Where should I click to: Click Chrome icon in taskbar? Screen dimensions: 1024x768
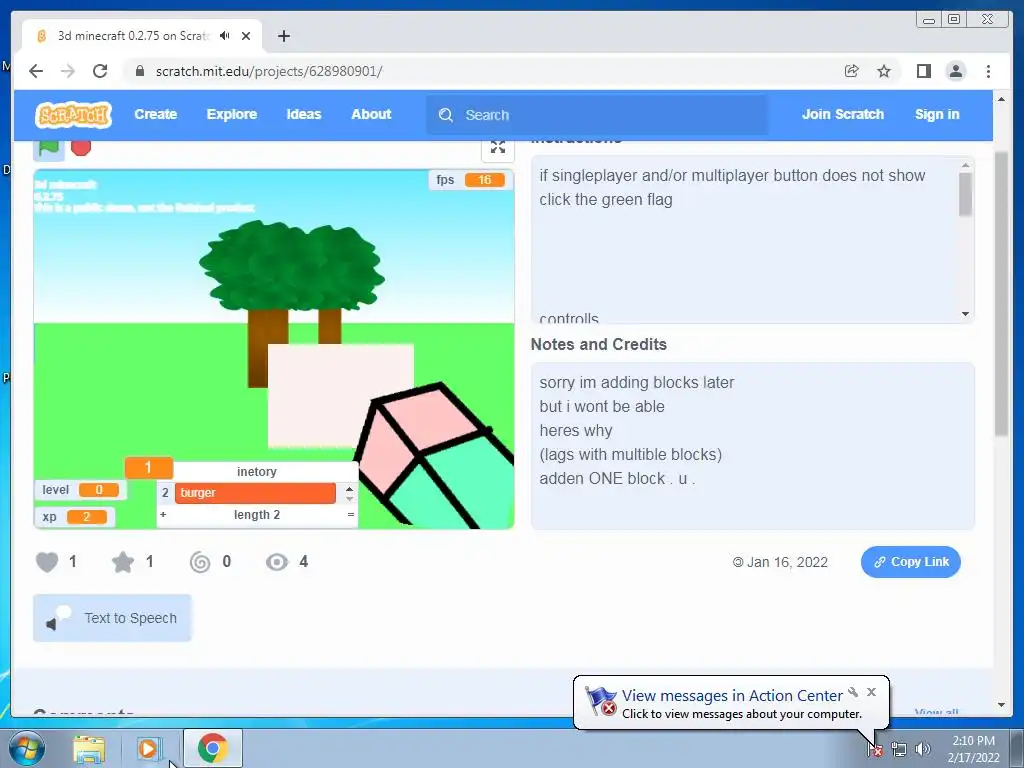[x=213, y=748]
